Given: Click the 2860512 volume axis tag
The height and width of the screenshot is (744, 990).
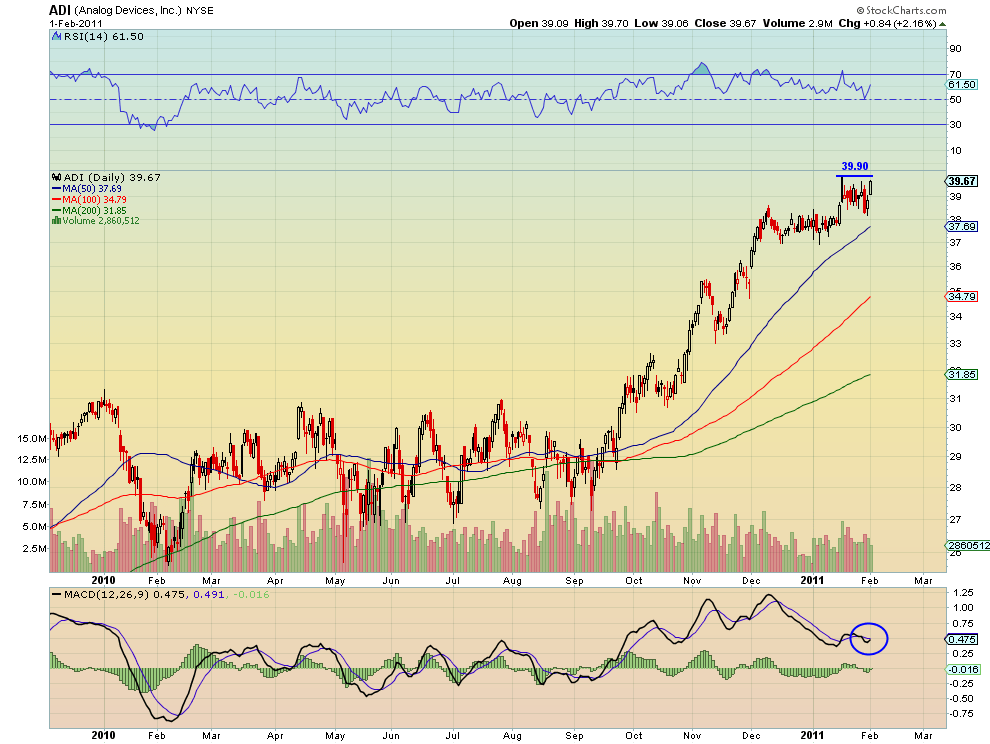Looking at the screenshot, I should 967,545.
